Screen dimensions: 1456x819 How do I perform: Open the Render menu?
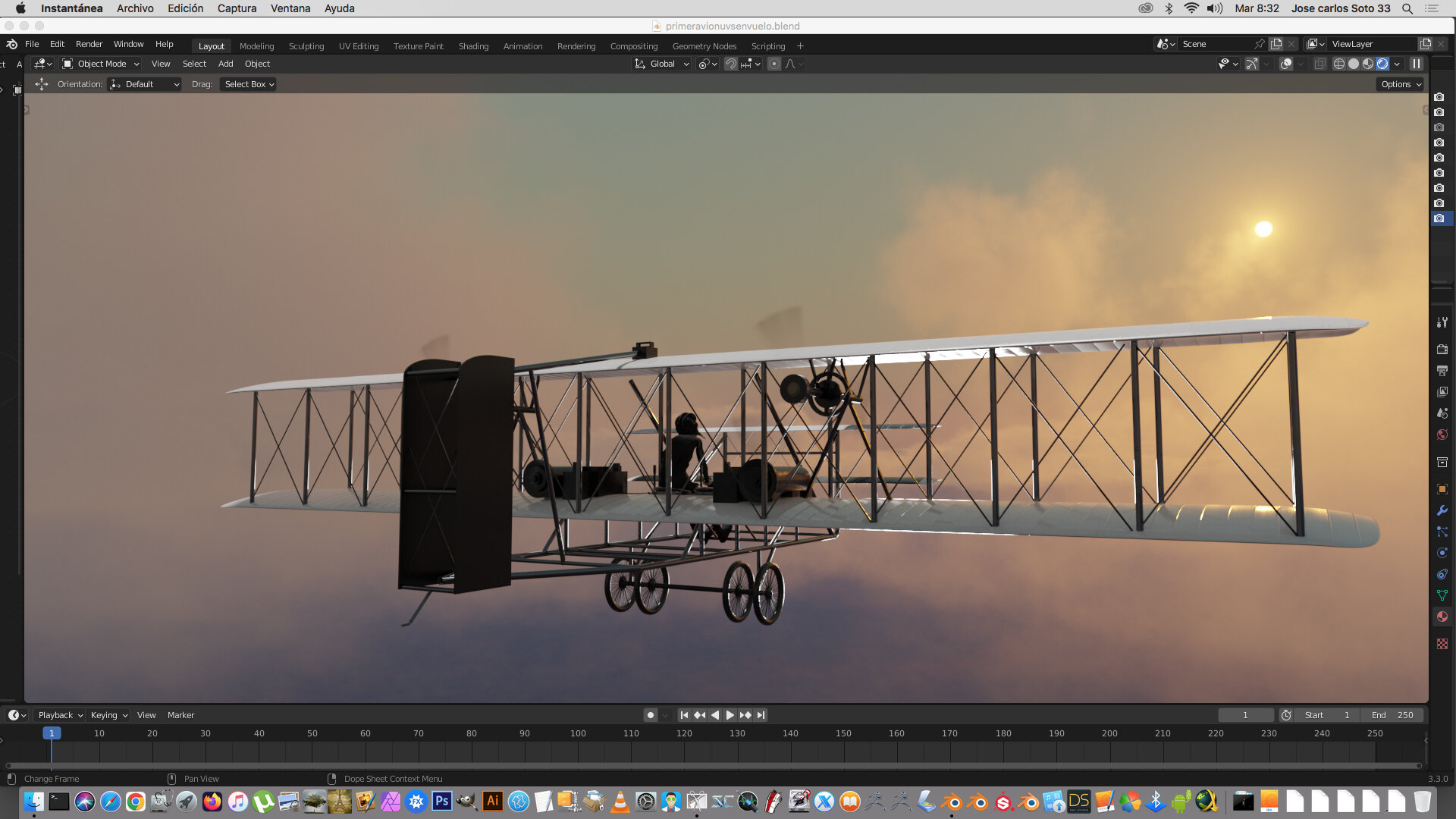click(89, 44)
